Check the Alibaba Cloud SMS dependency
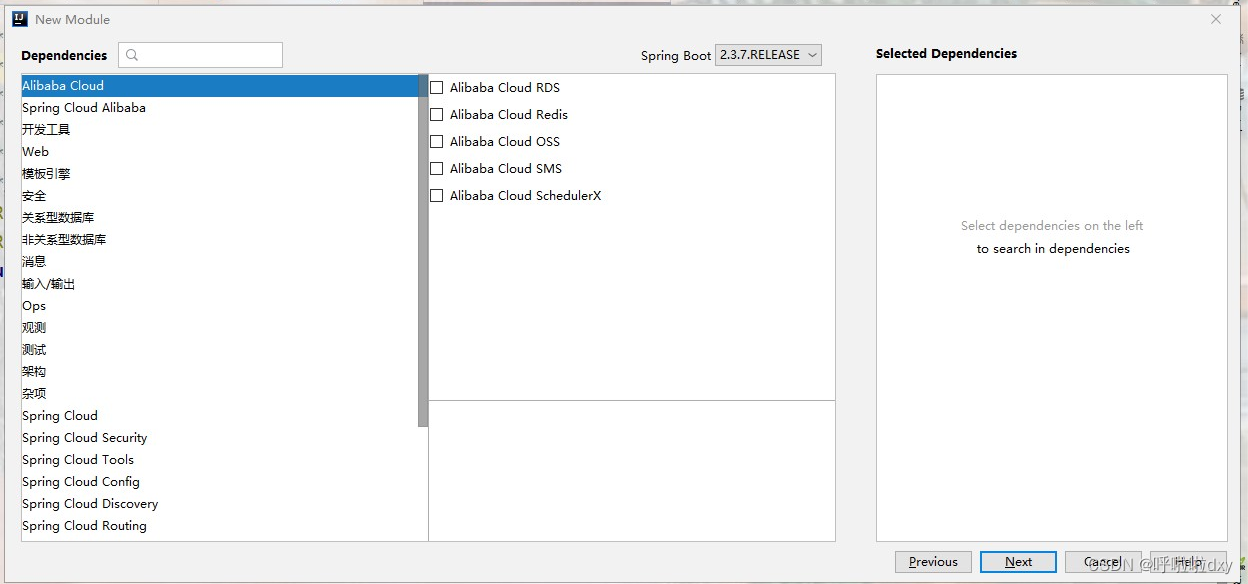The image size is (1248, 584). (436, 168)
